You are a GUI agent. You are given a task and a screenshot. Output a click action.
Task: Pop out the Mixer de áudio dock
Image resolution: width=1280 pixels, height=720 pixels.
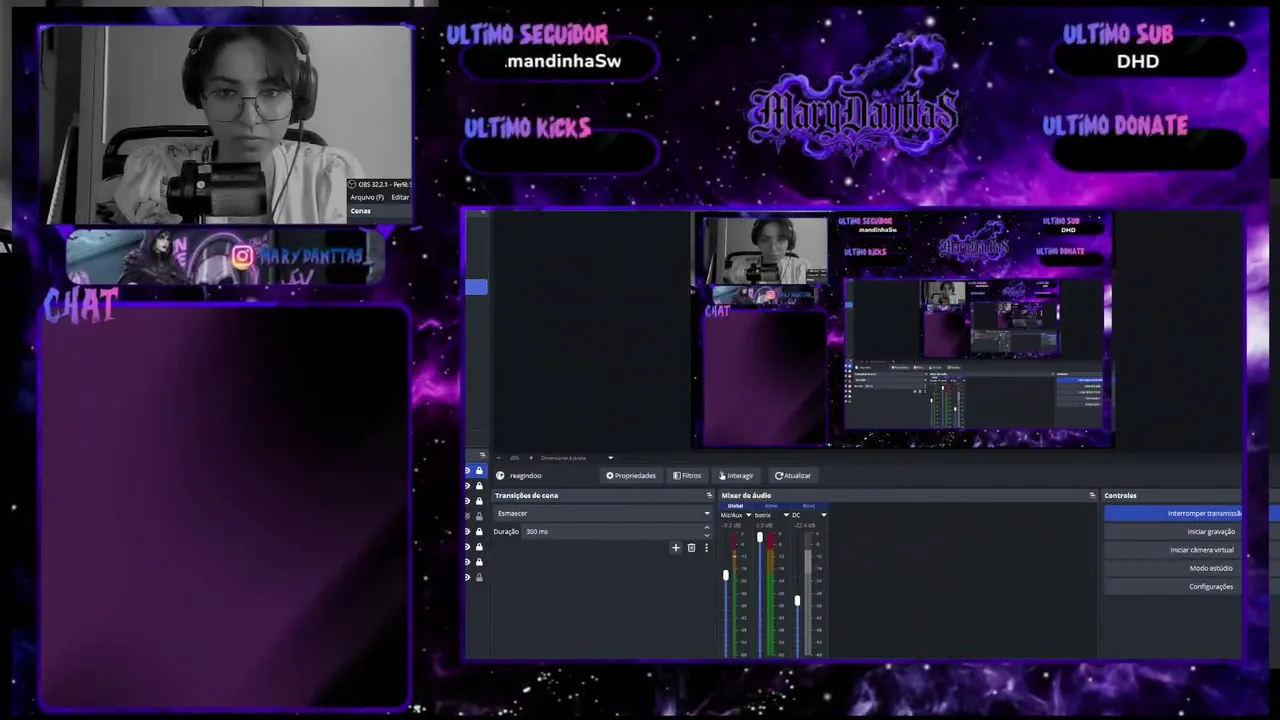pos(1092,496)
